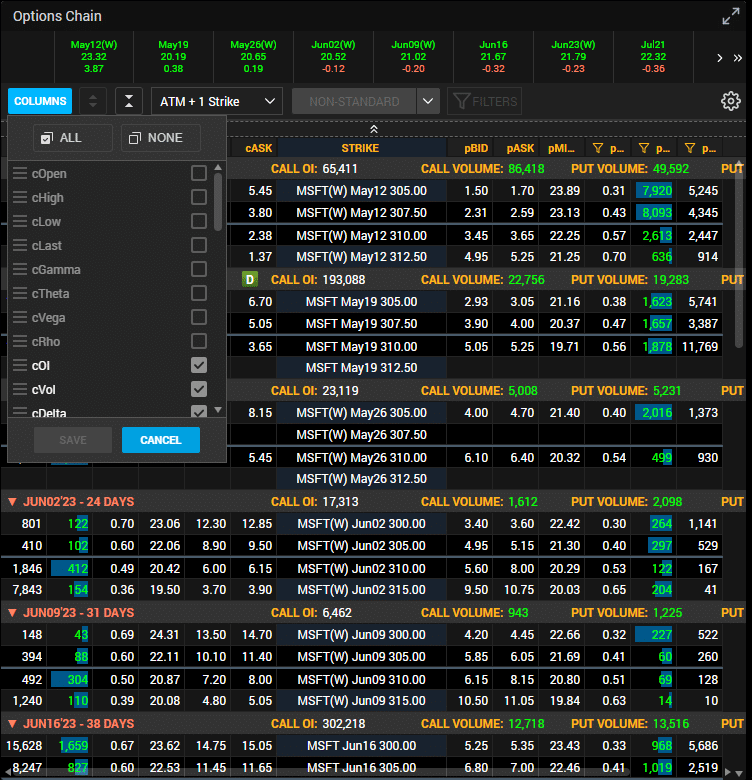The image size is (752, 780).
Task: Check the cTheta column box
Action: pos(199,293)
